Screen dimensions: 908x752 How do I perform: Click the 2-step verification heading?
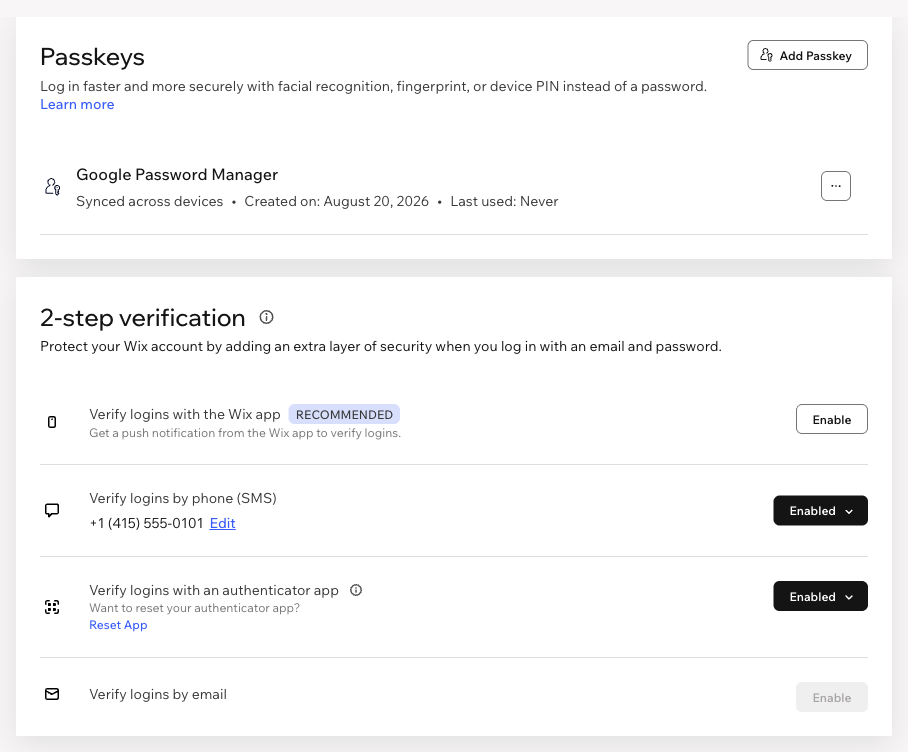pos(142,318)
